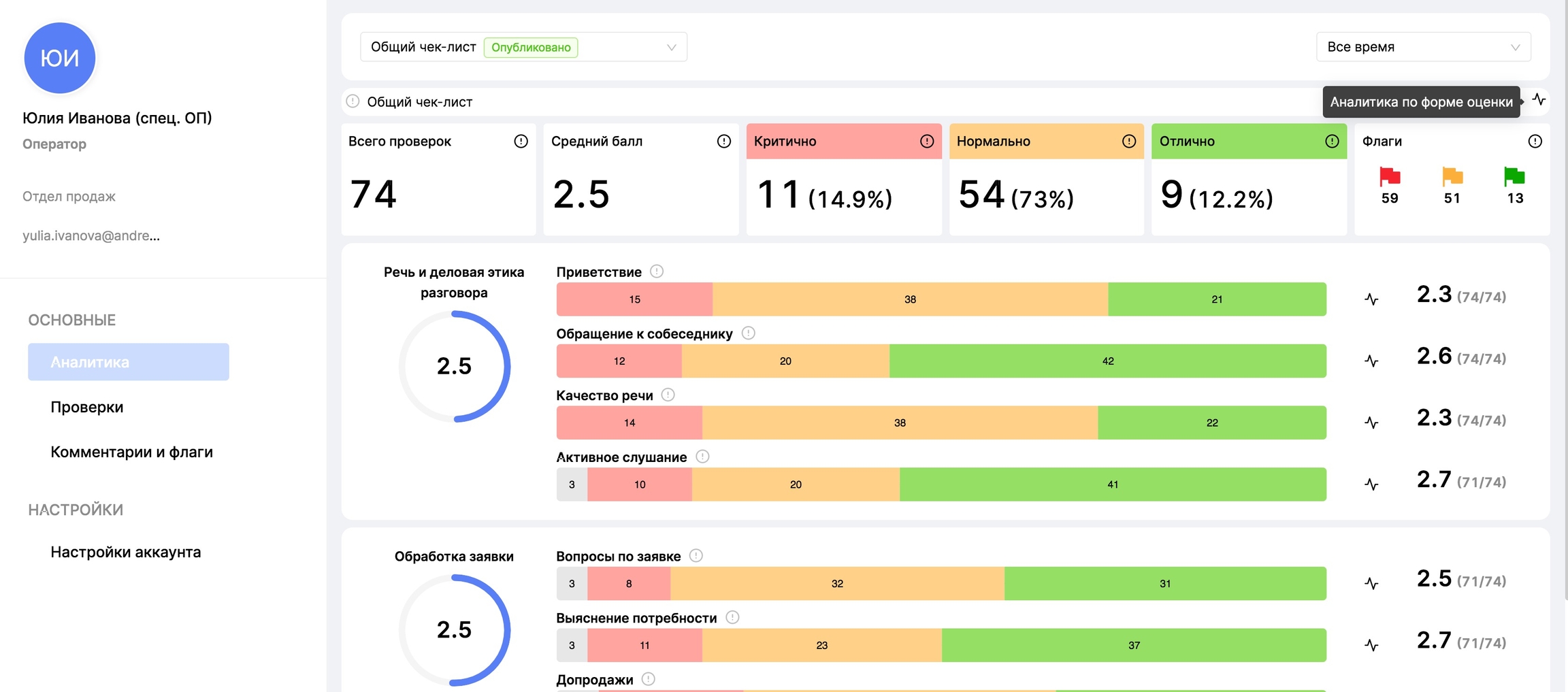
Task: Click info icon next to Обращение к собеседнику
Action: (748, 333)
